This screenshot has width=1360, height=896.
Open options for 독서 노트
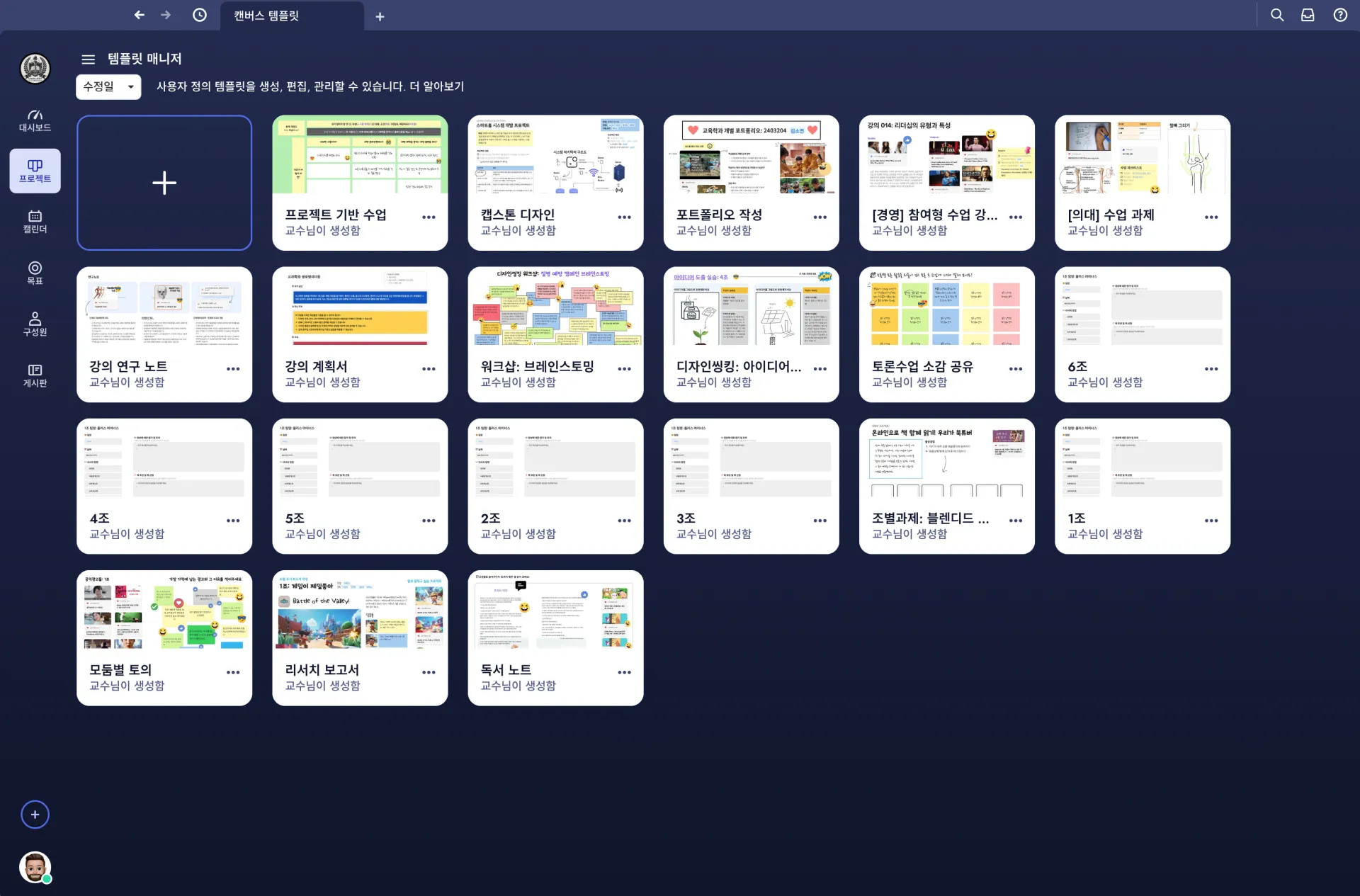624,672
